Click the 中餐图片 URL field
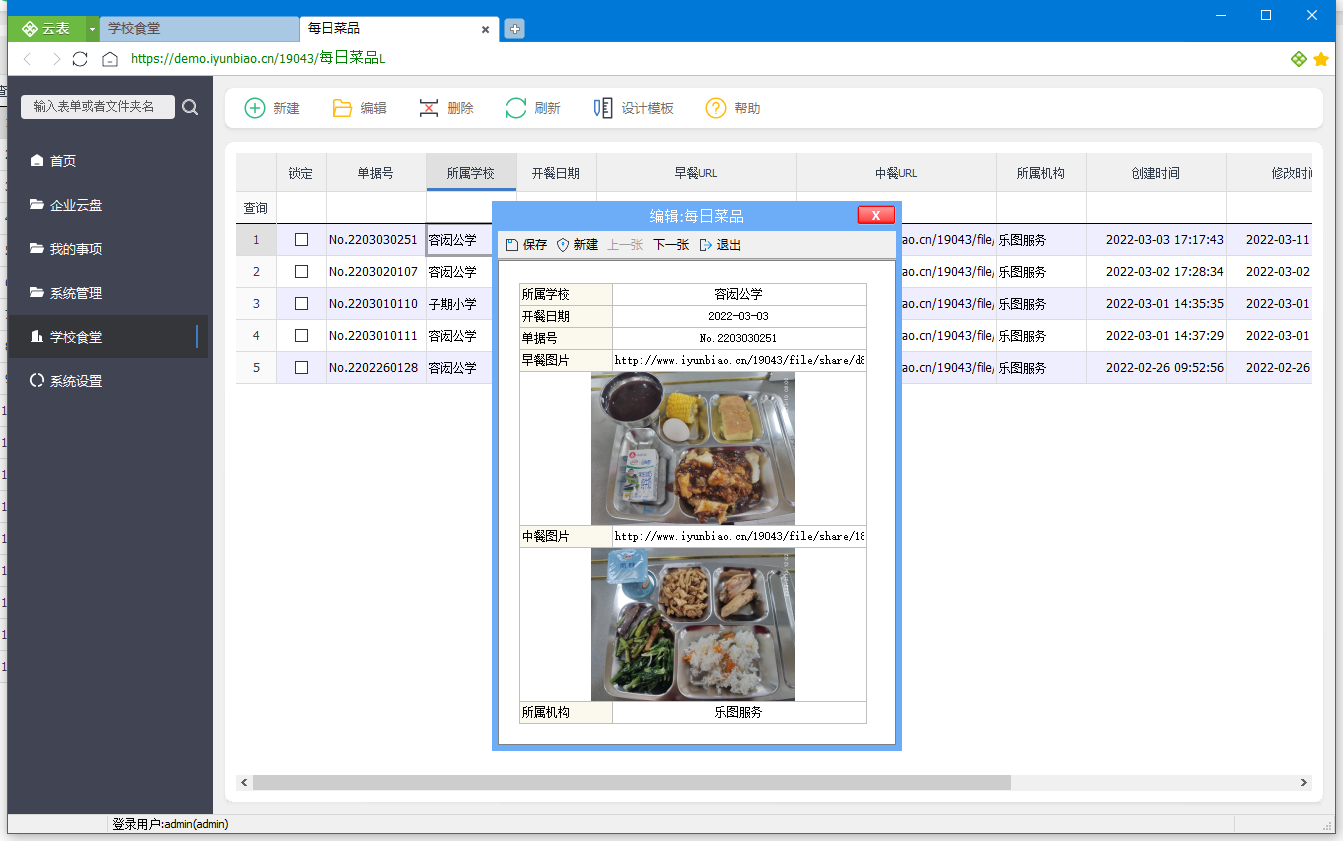 pos(739,537)
